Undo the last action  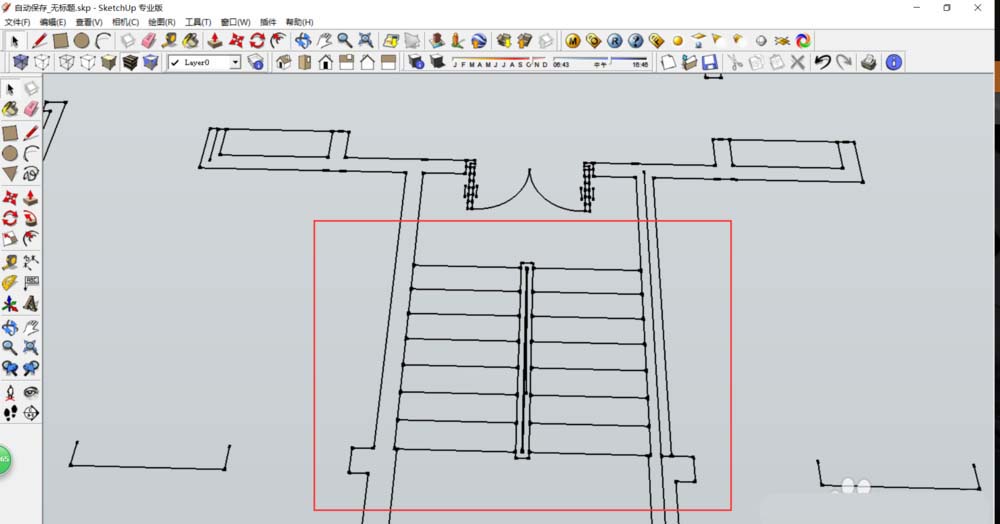(x=823, y=62)
